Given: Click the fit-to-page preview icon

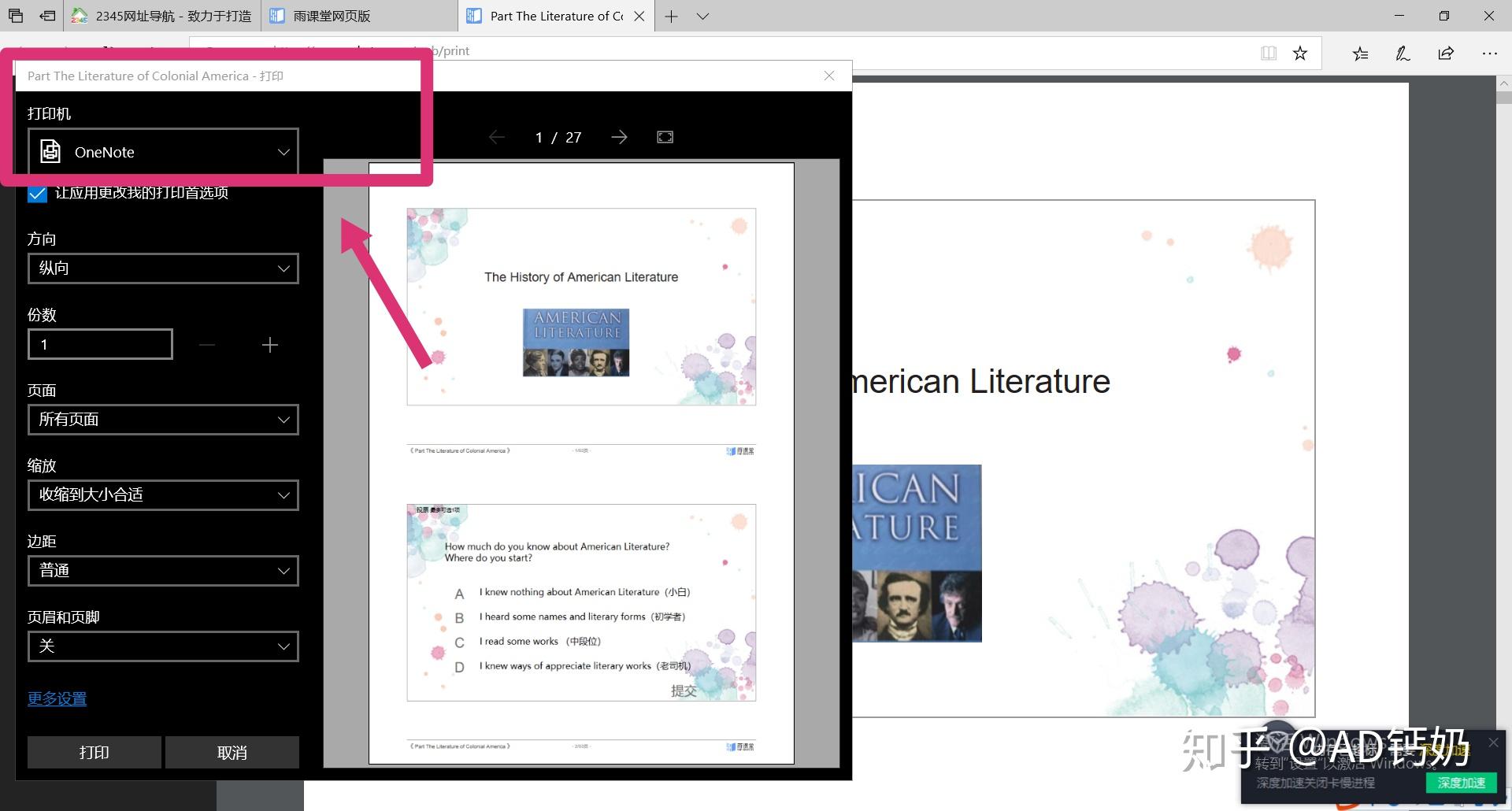Looking at the screenshot, I should pos(665,137).
